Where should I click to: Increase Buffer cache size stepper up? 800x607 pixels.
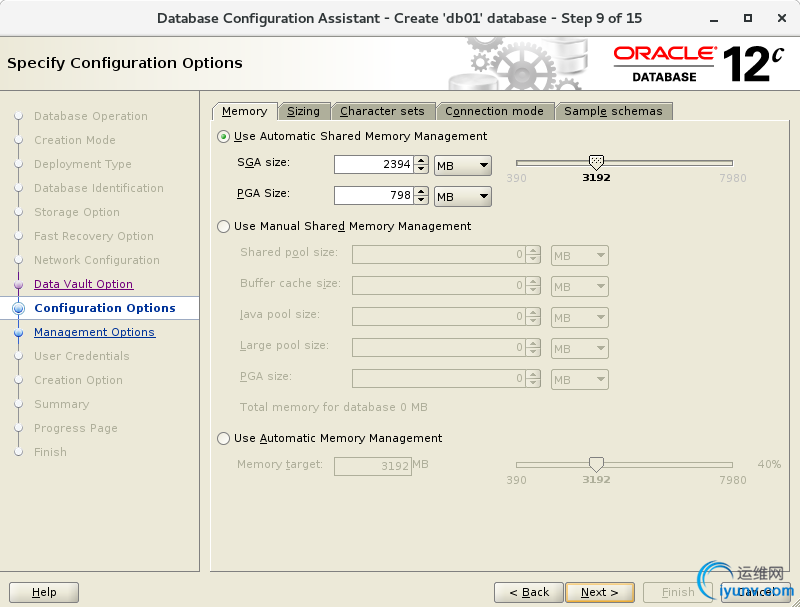point(533,282)
